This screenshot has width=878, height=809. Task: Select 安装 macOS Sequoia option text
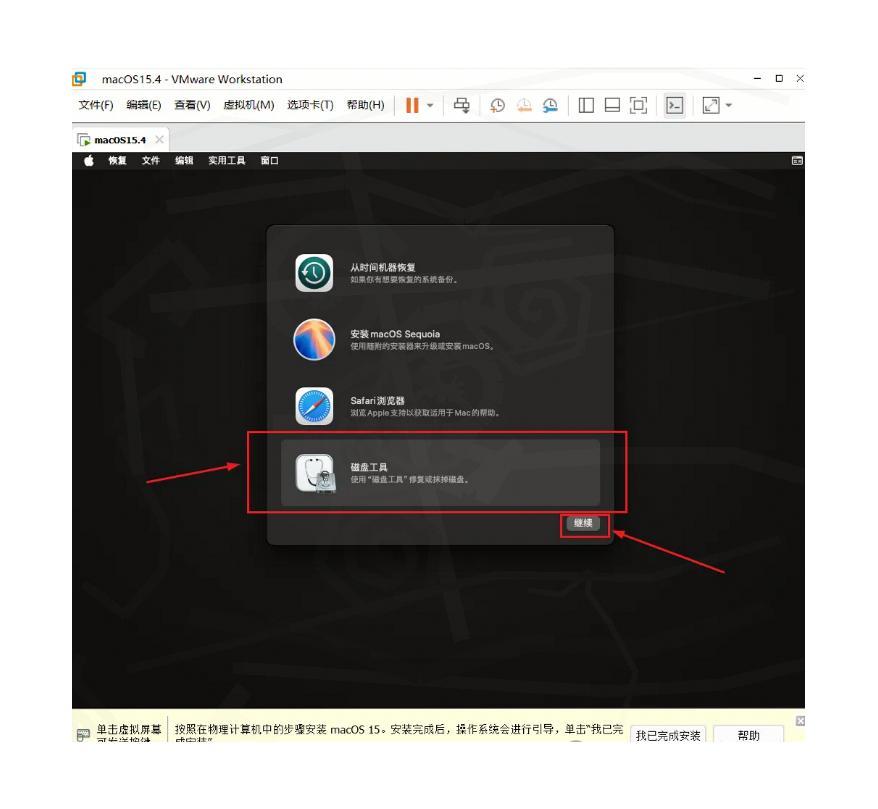tap(395, 334)
